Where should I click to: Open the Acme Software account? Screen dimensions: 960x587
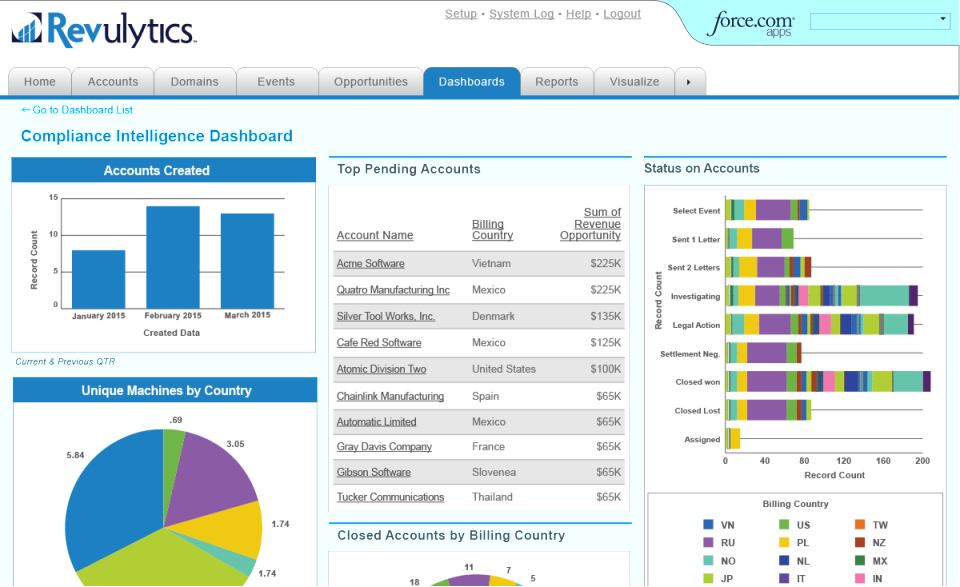click(370, 264)
